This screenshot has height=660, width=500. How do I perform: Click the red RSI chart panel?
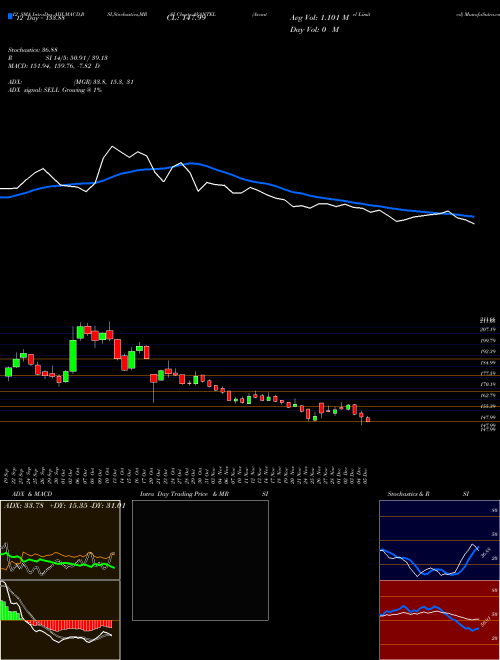[439, 620]
